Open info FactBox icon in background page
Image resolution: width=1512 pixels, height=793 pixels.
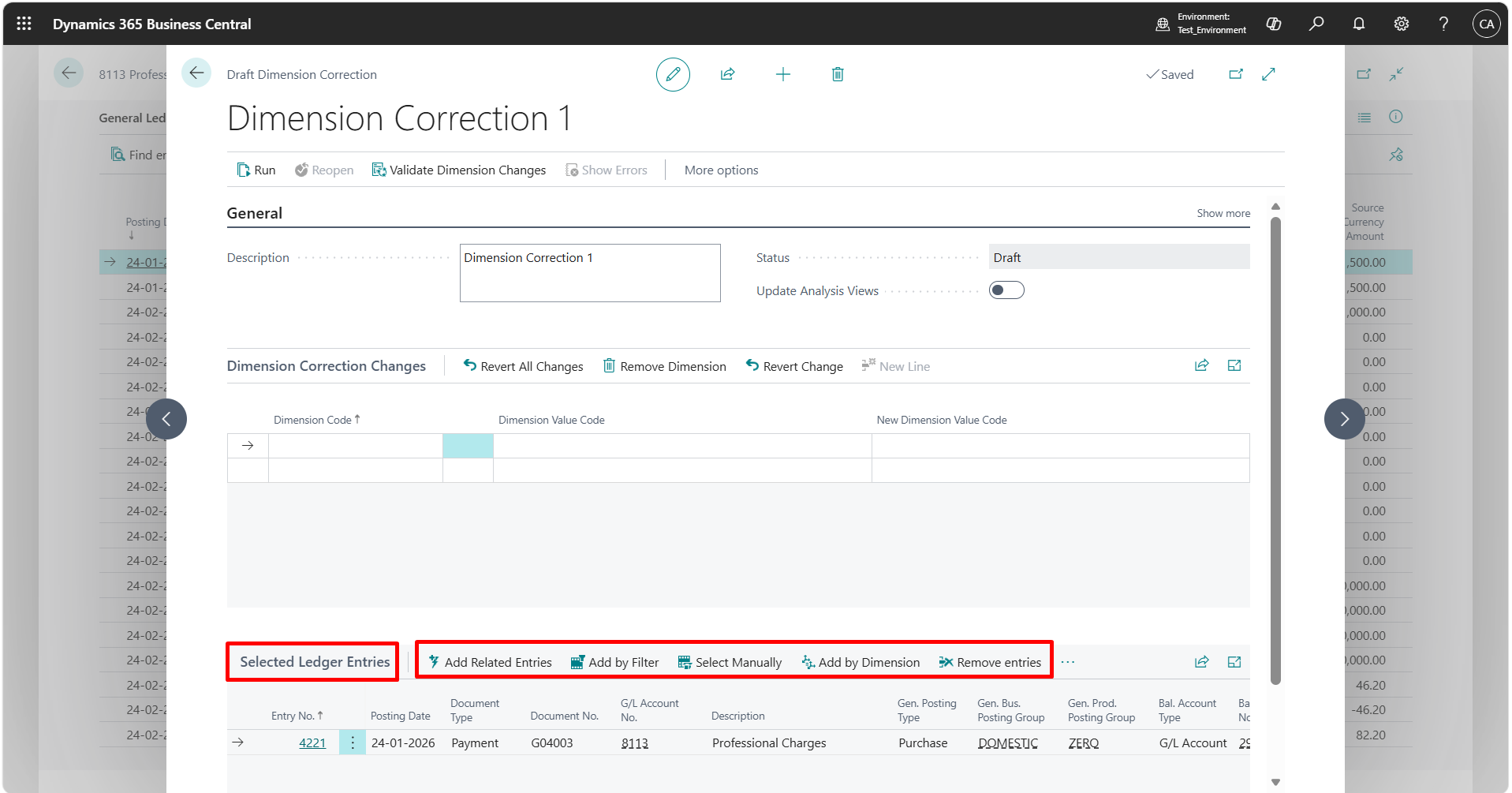tap(1396, 117)
